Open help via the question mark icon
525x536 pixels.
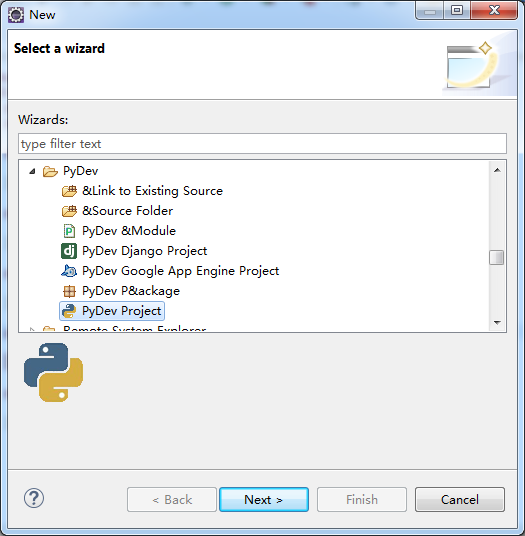coord(34,498)
